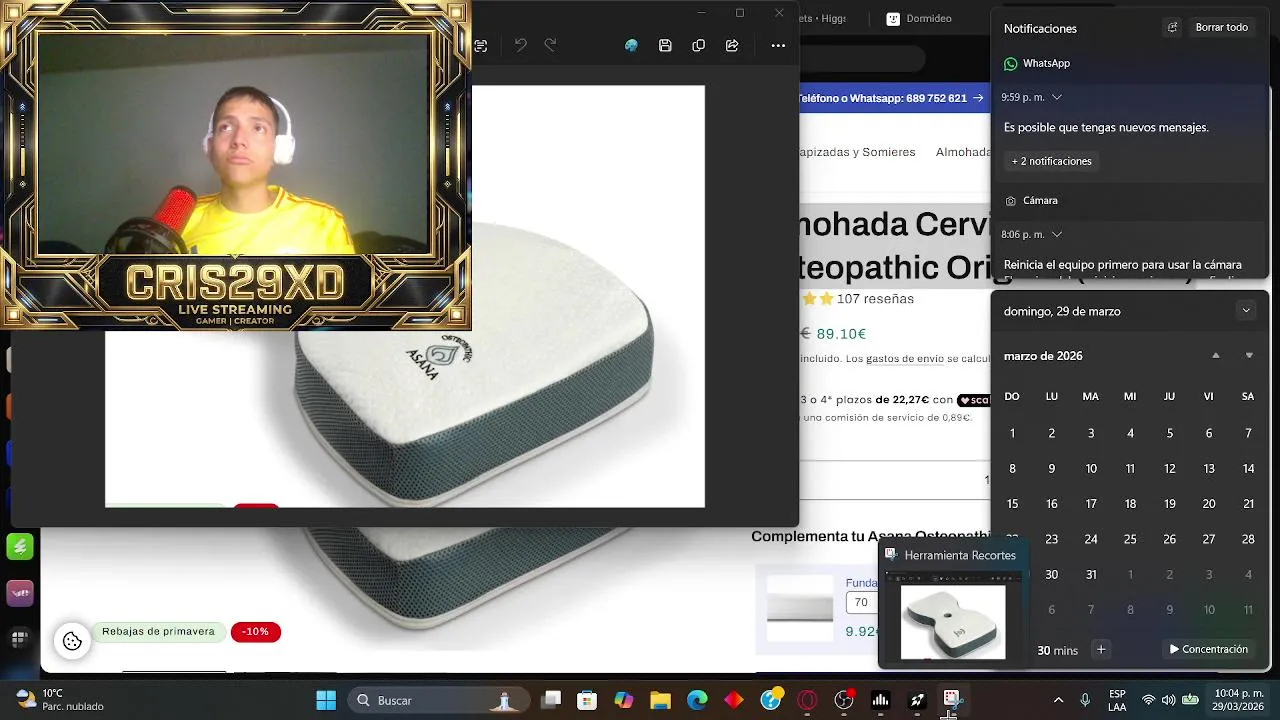Click the Borrar todo notifications button

(1222, 28)
